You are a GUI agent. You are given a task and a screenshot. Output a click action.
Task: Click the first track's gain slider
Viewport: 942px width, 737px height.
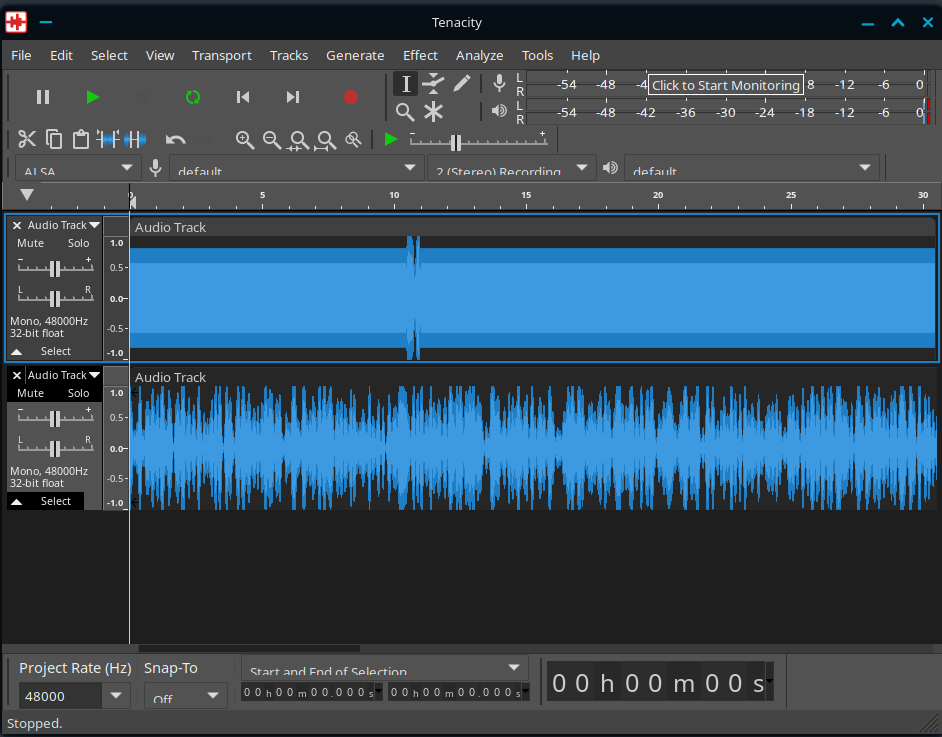(x=55, y=268)
